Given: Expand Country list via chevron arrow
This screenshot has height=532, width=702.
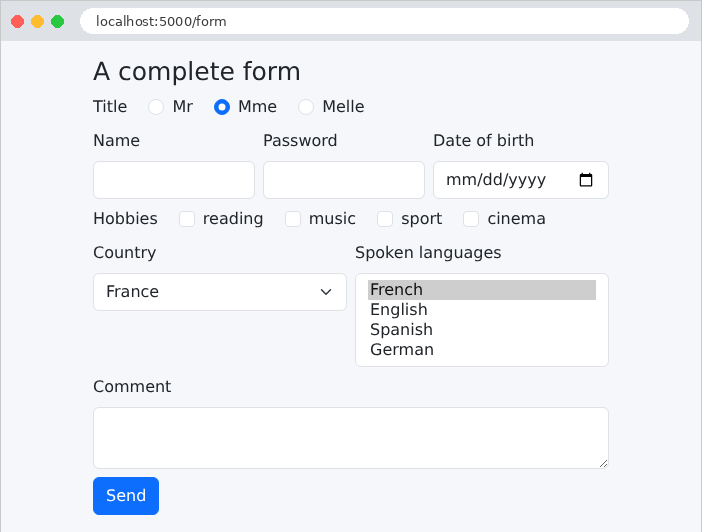Looking at the screenshot, I should tap(326, 292).
